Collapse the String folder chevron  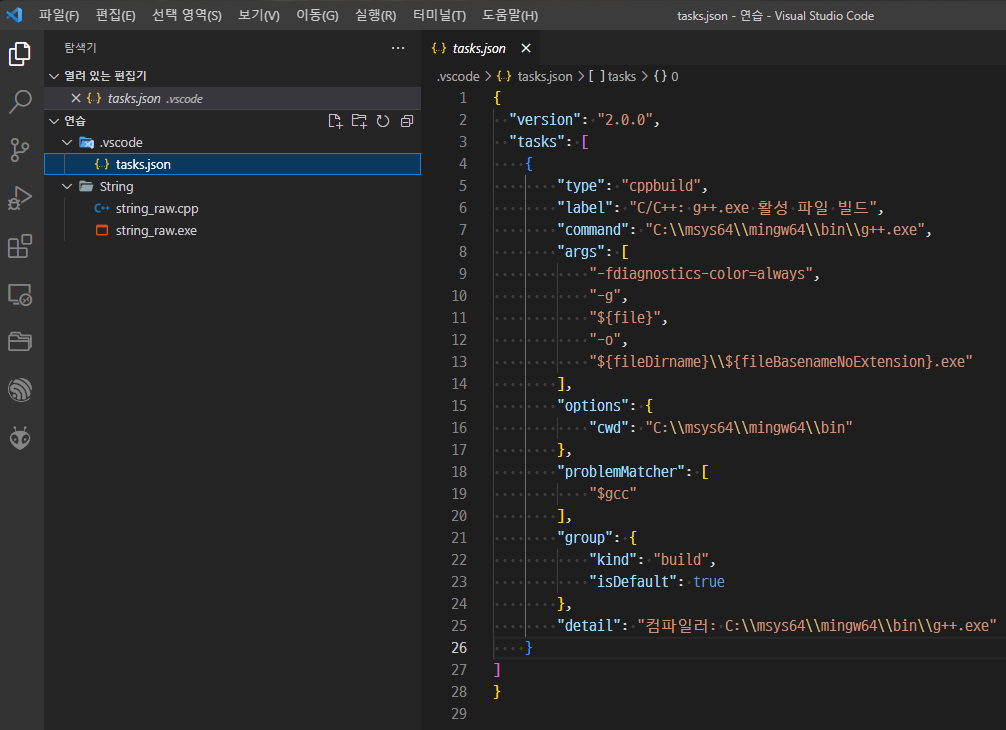pyautogui.click(x=67, y=186)
